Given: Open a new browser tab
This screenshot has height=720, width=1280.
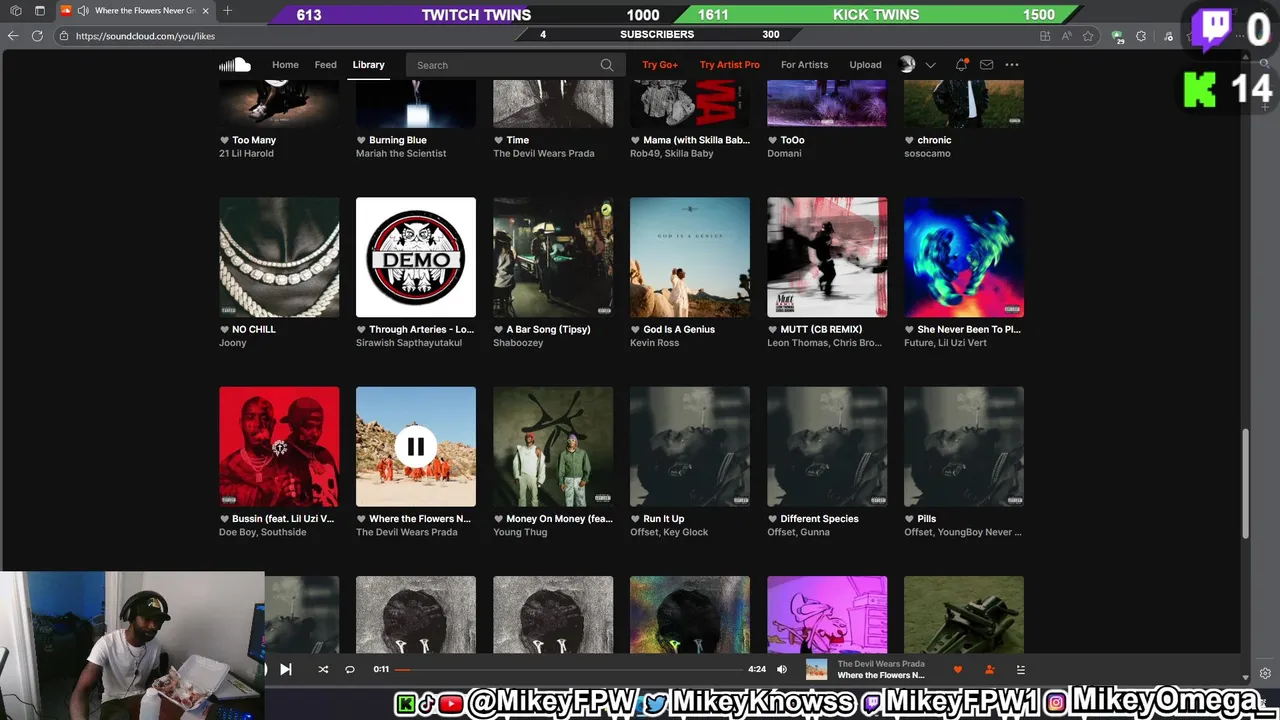Looking at the screenshot, I should 227,11.
